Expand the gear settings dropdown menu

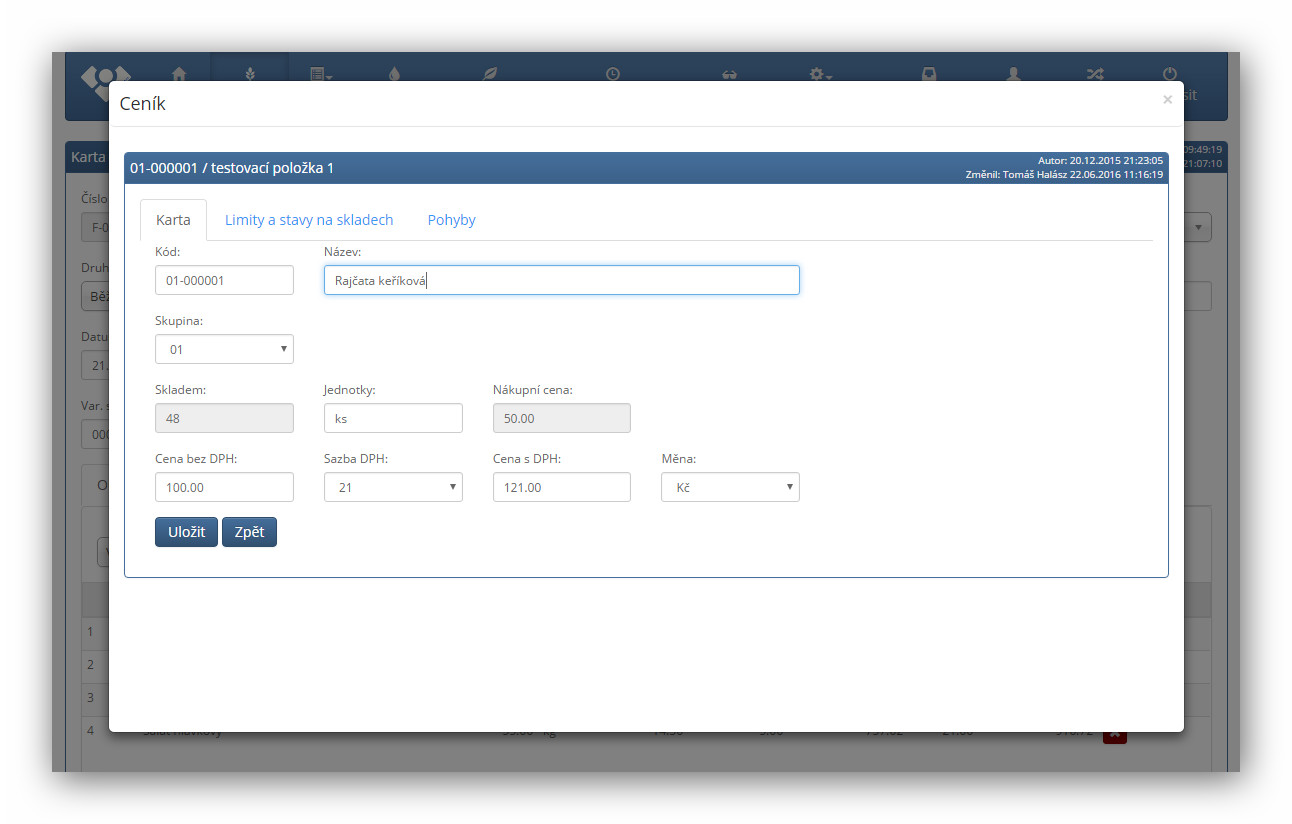coord(820,74)
